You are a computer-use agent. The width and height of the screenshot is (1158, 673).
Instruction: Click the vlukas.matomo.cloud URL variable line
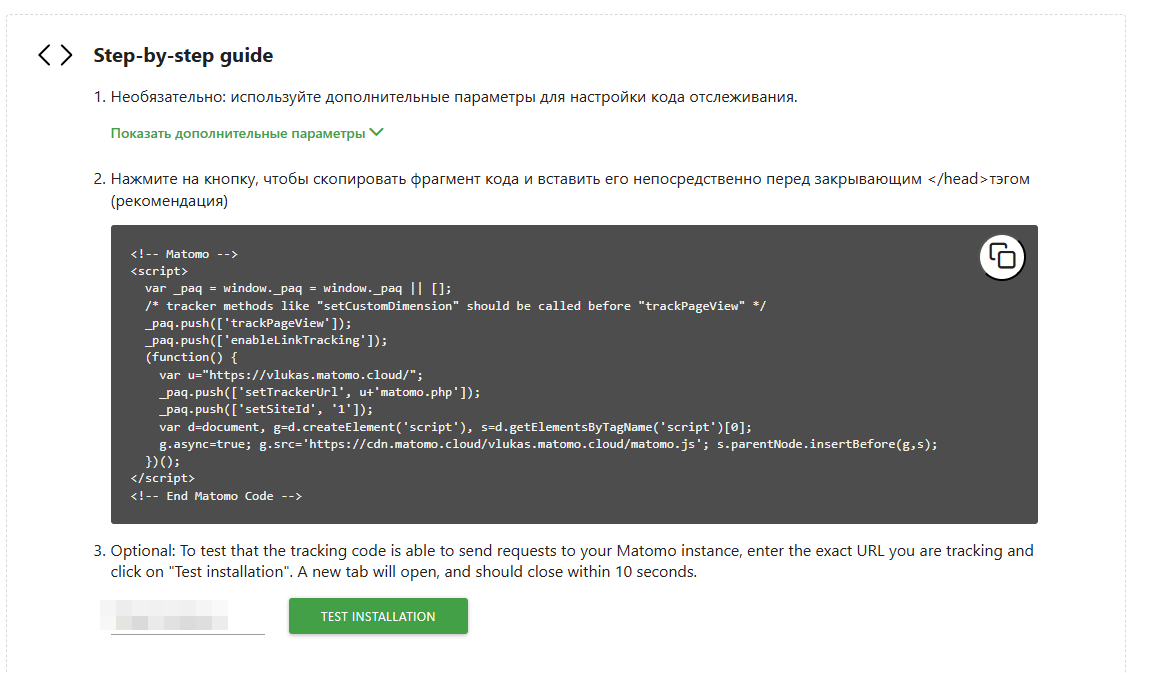point(291,375)
